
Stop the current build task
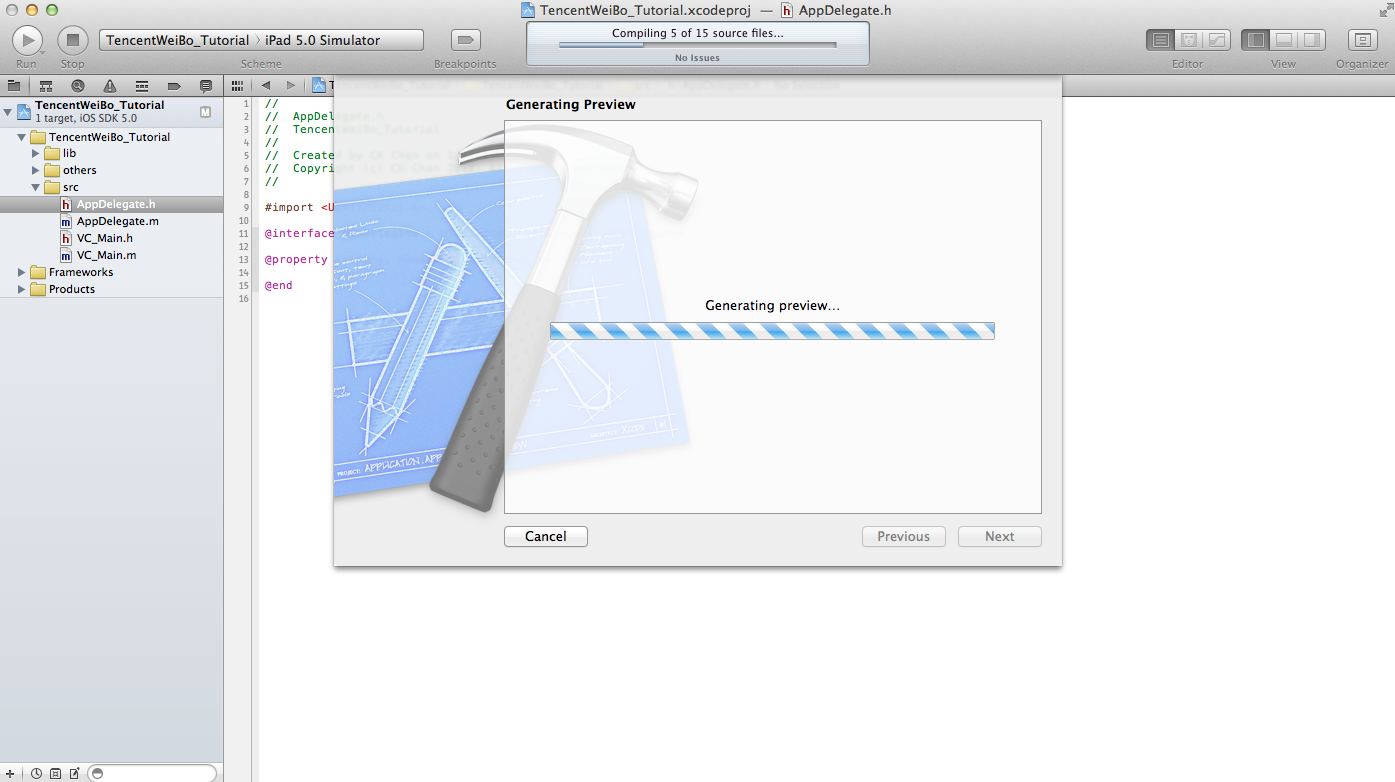[72, 40]
